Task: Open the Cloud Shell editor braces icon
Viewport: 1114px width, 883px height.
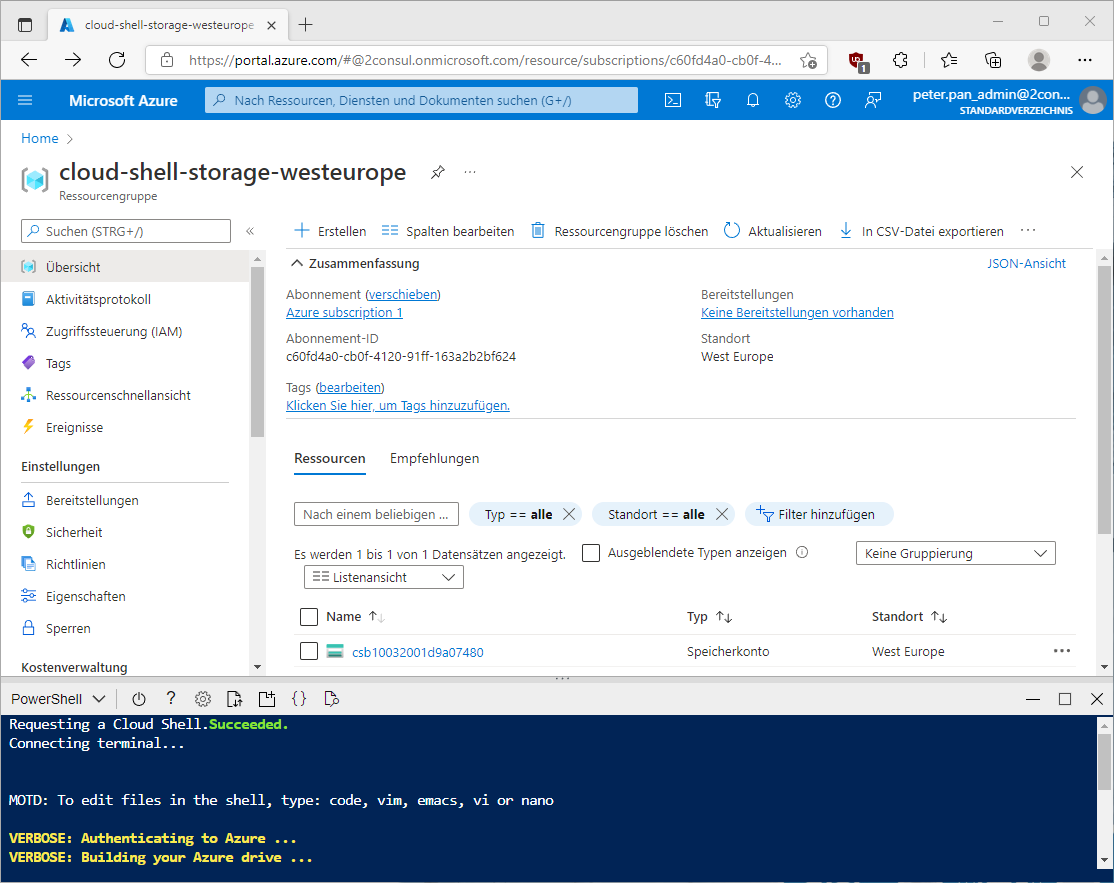Action: coord(299,699)
